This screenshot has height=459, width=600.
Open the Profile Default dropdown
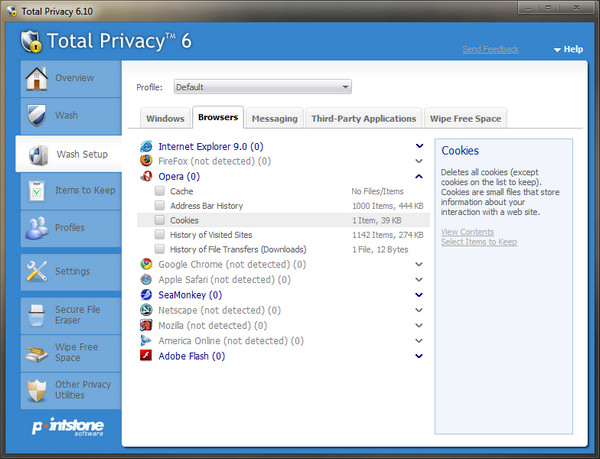263,87
